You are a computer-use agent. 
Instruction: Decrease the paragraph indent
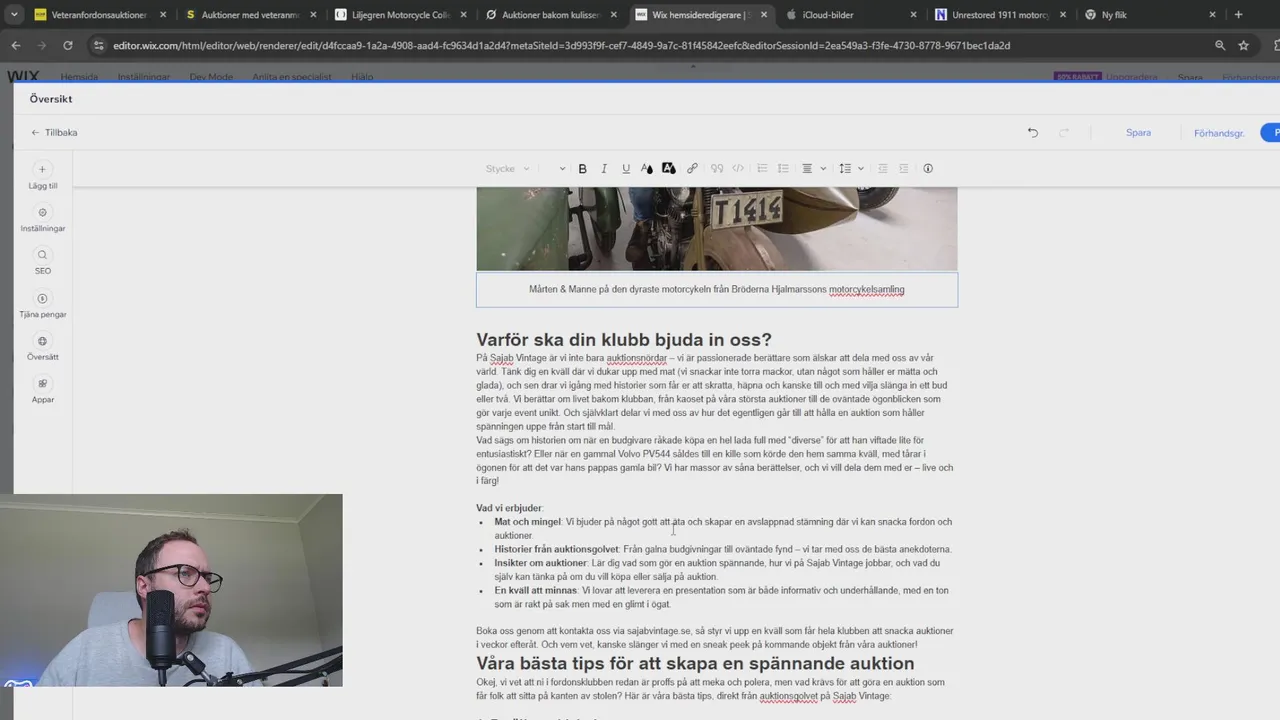[x=883, y=169]
